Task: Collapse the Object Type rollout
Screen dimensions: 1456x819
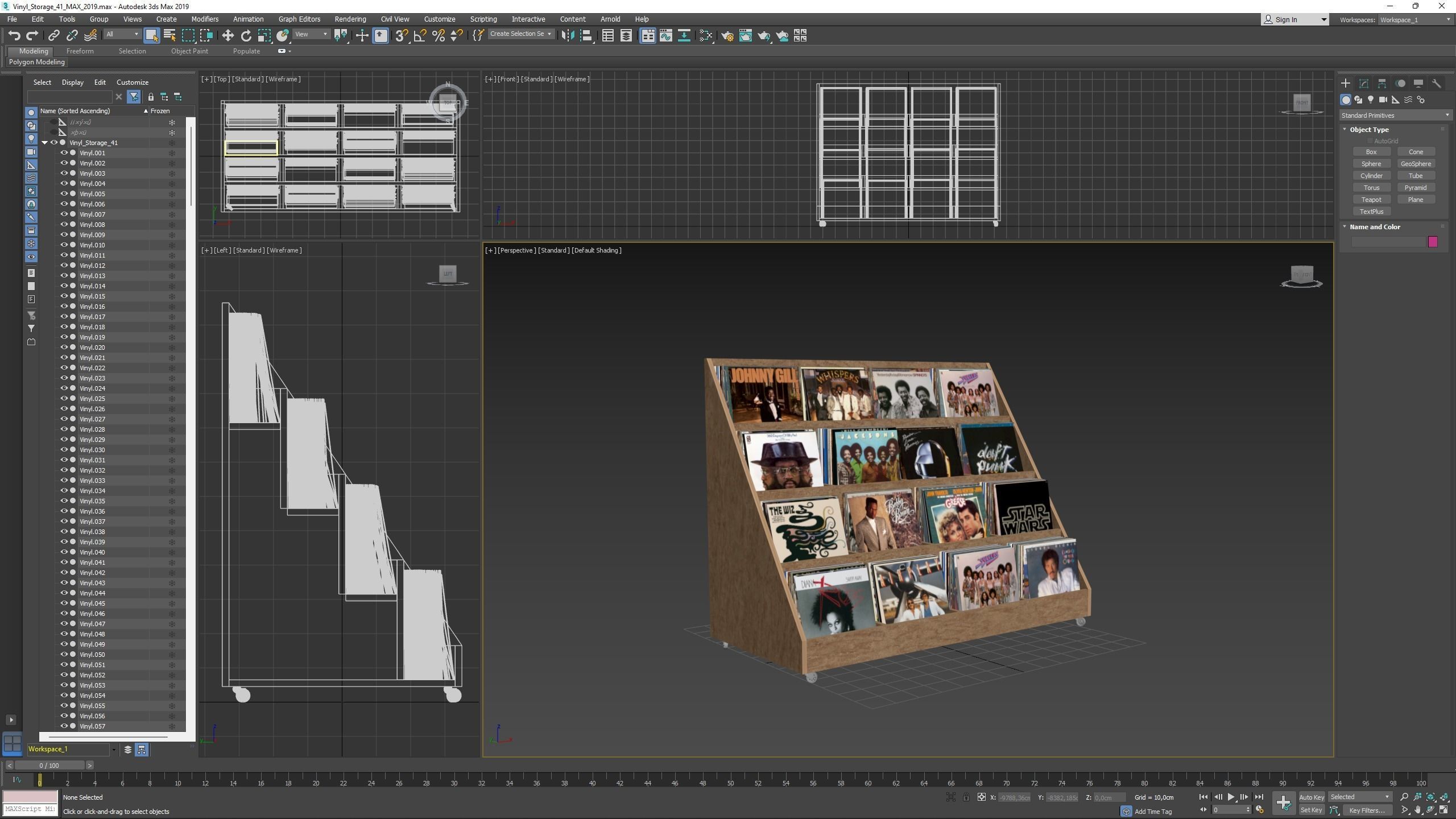Action: pyautogui.click(x=1345, y=130)
